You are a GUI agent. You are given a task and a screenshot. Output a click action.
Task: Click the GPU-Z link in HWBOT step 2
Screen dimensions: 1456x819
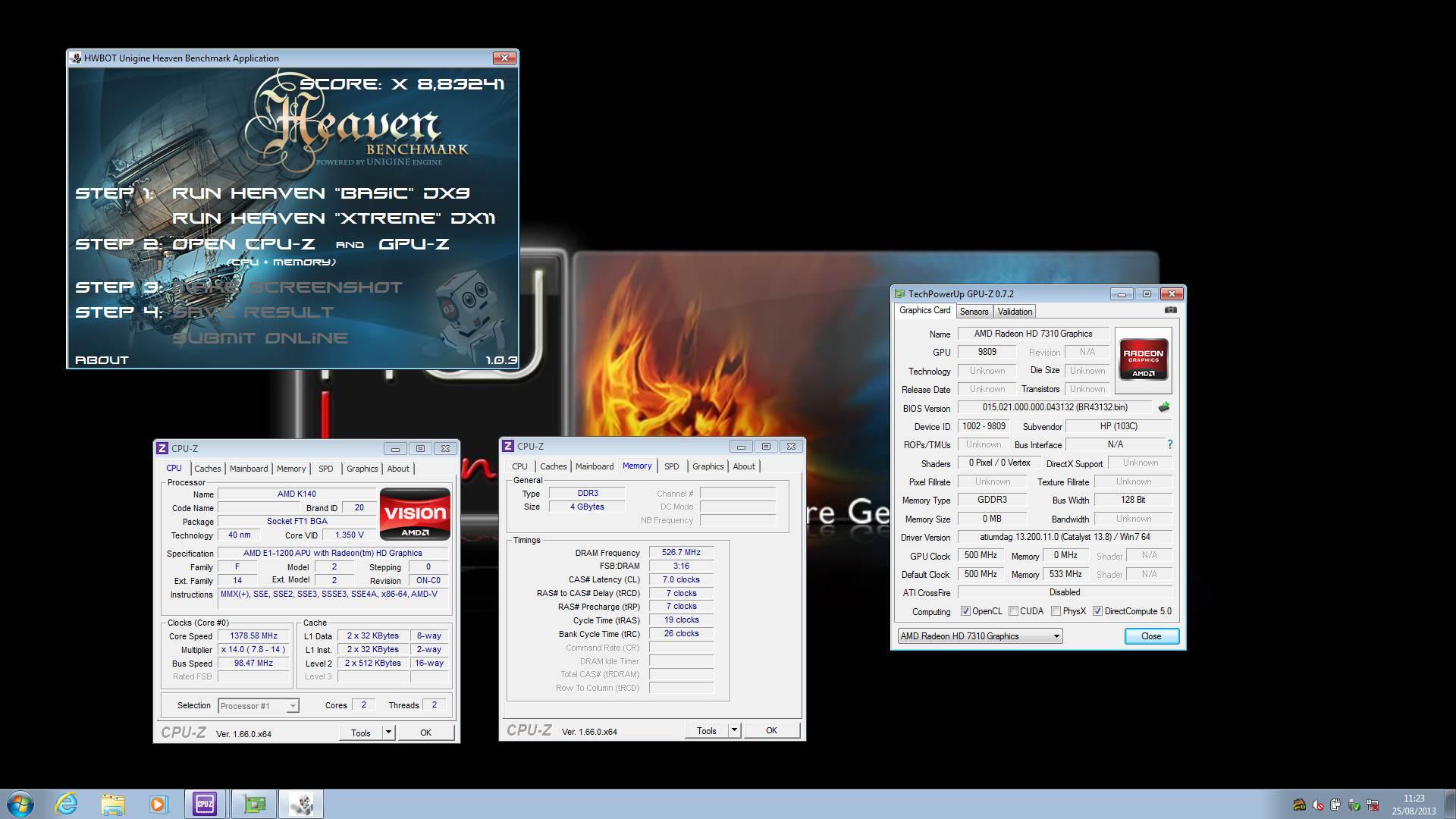pyautogui.click(x=414, y=244)
